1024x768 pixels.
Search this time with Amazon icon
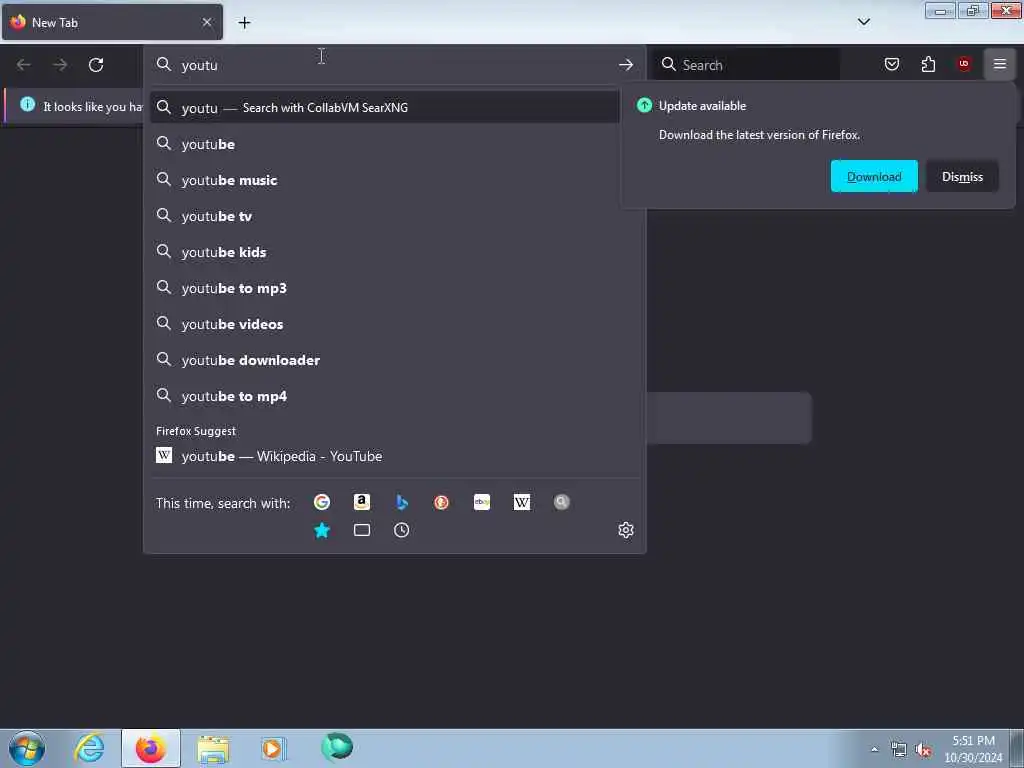click(362, 502)
